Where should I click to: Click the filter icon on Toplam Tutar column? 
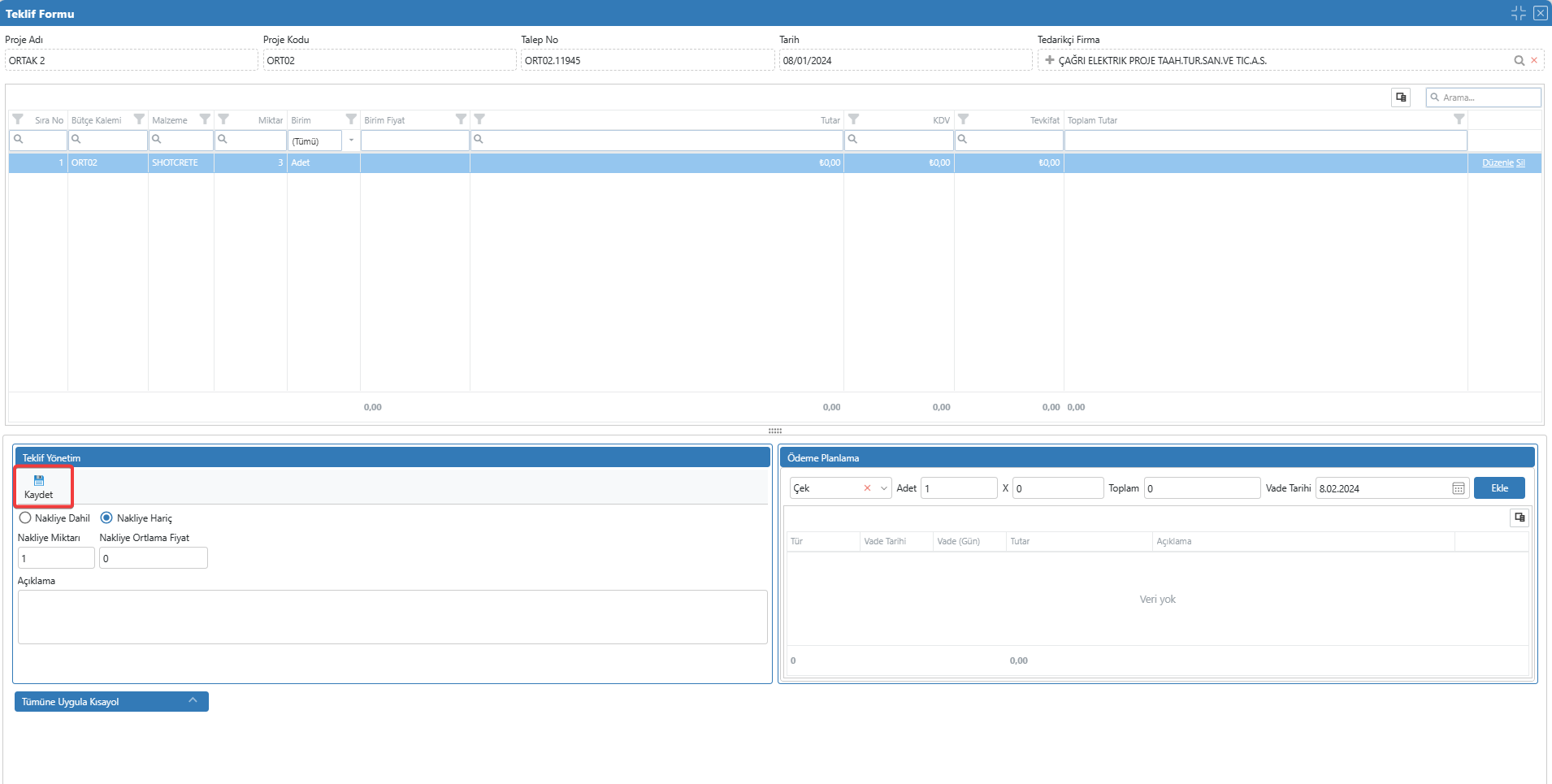click(1459, 119)
